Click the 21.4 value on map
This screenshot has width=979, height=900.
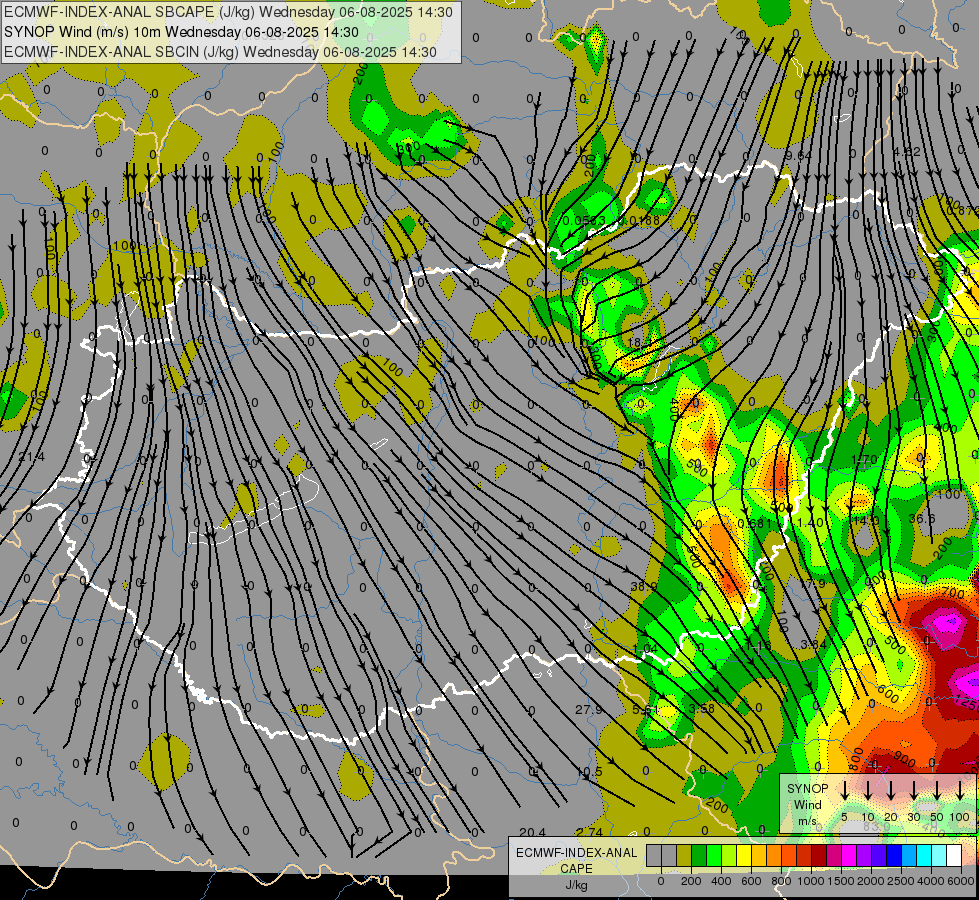tap(31, 457)
